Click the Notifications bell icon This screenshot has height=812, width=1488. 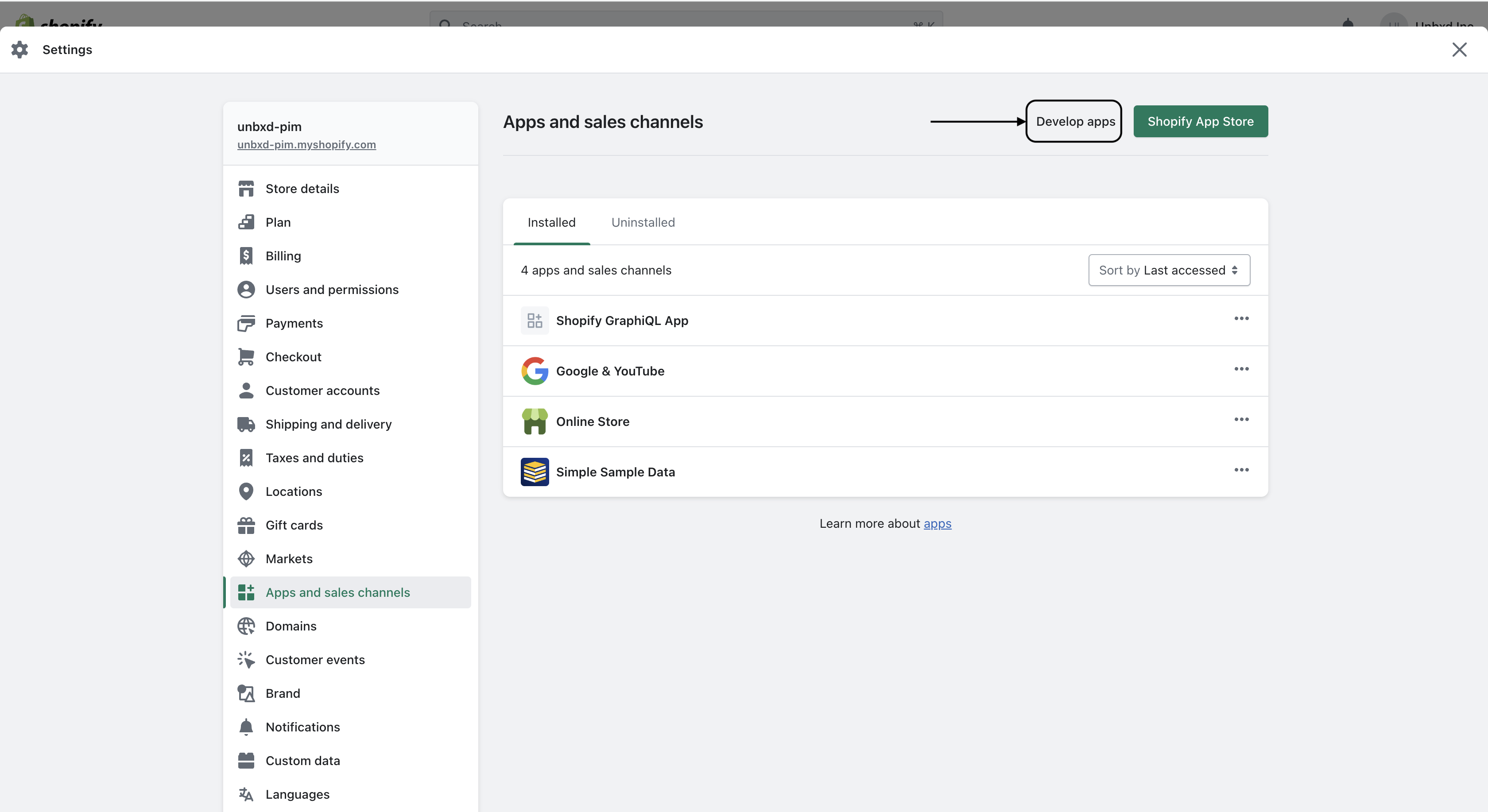click(x=246, y=727)
